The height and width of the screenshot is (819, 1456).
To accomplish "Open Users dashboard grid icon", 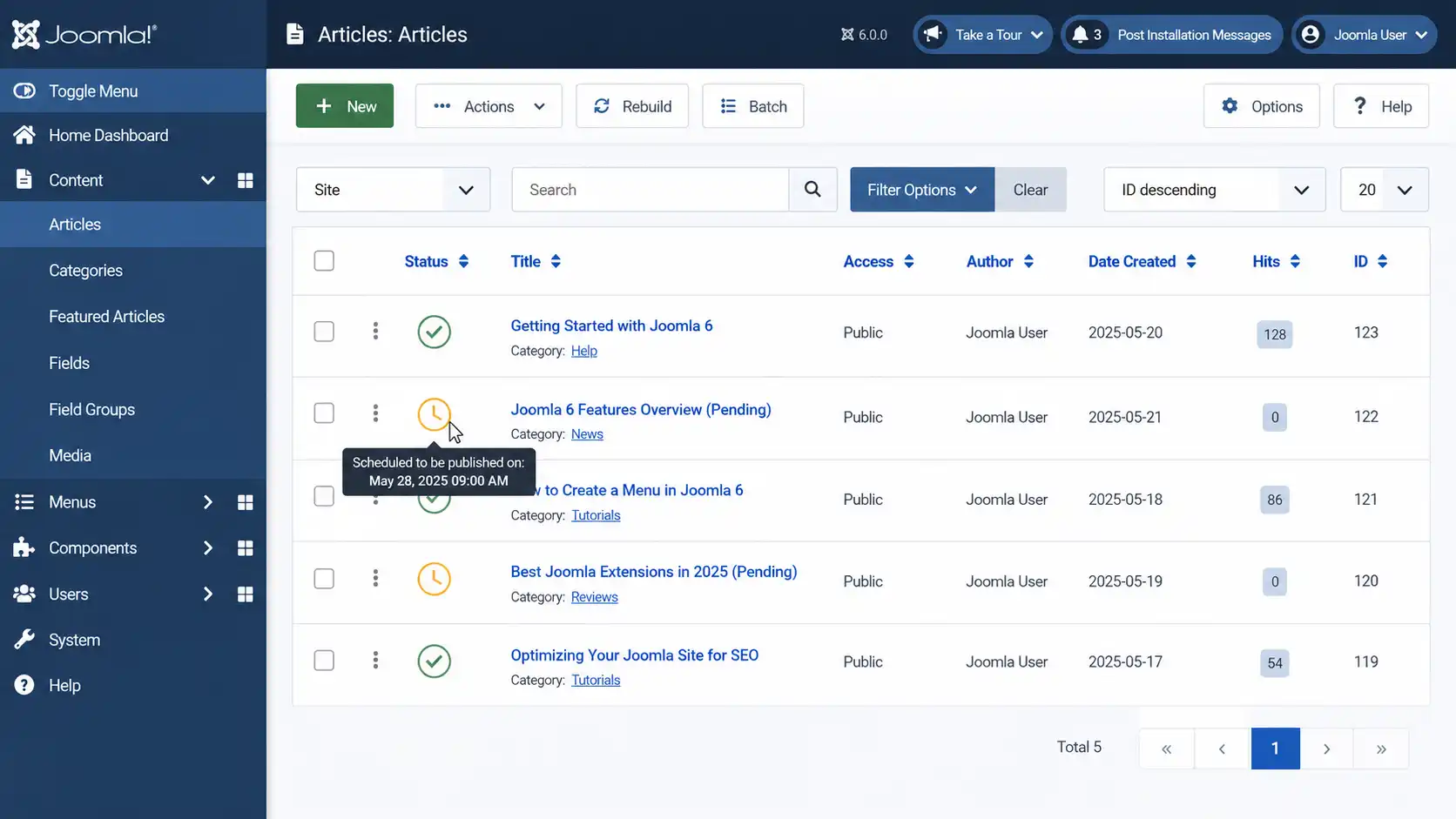I will coord(246,594).
